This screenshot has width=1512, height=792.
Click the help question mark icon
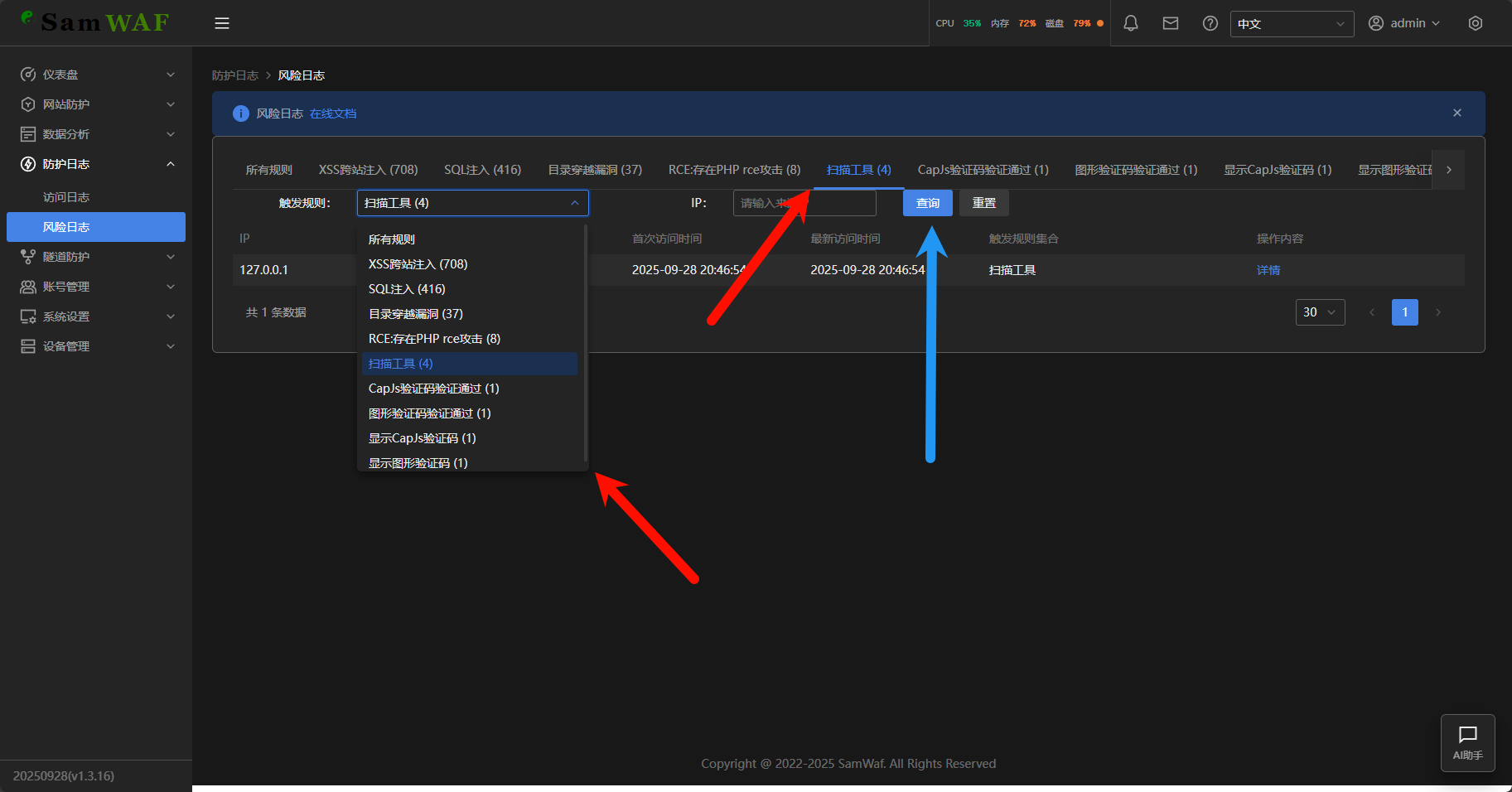1210,23
